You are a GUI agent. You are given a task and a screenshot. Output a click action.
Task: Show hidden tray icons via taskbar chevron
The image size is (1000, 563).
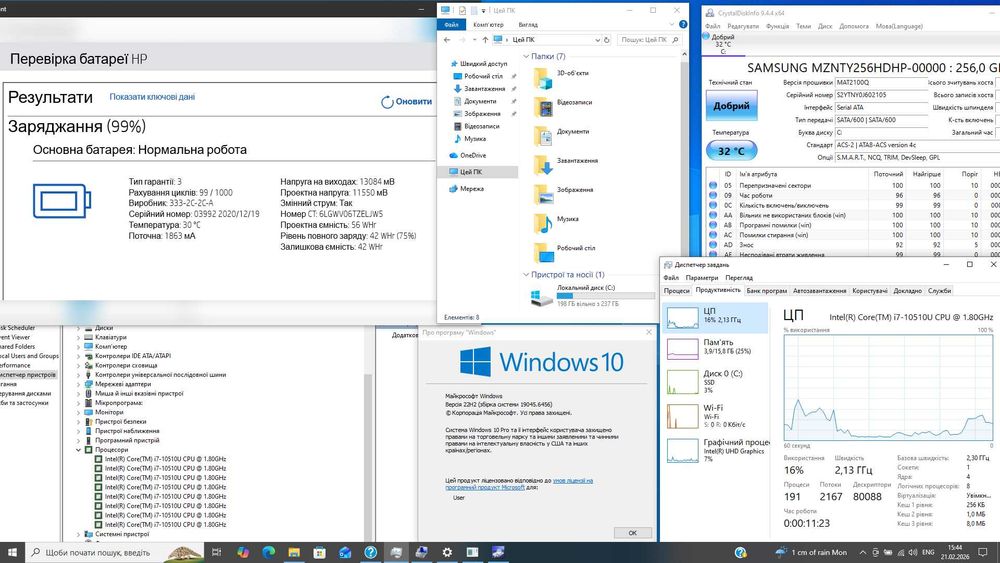(863, 552)
